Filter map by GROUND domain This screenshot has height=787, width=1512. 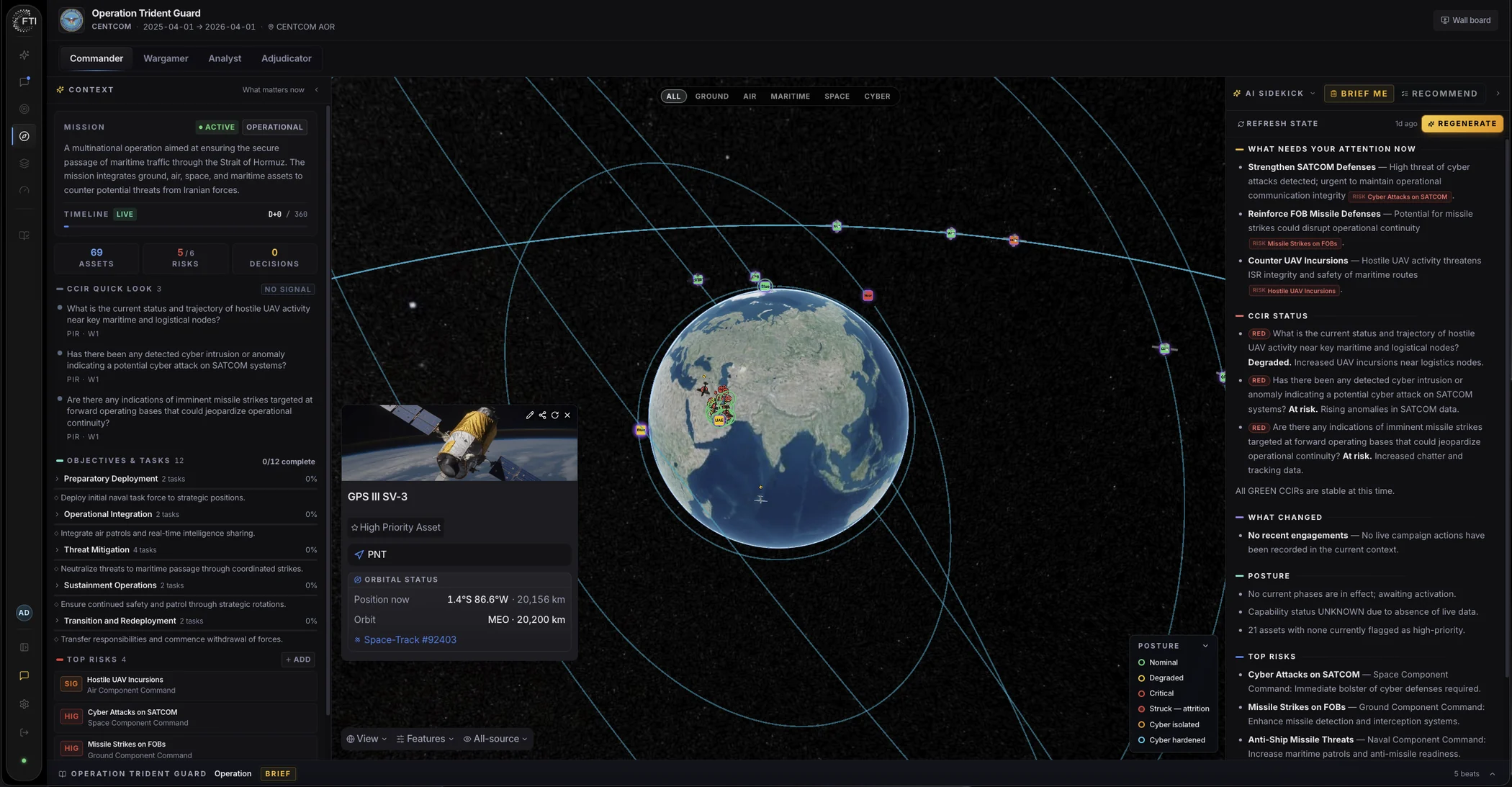tap(711, 96)
